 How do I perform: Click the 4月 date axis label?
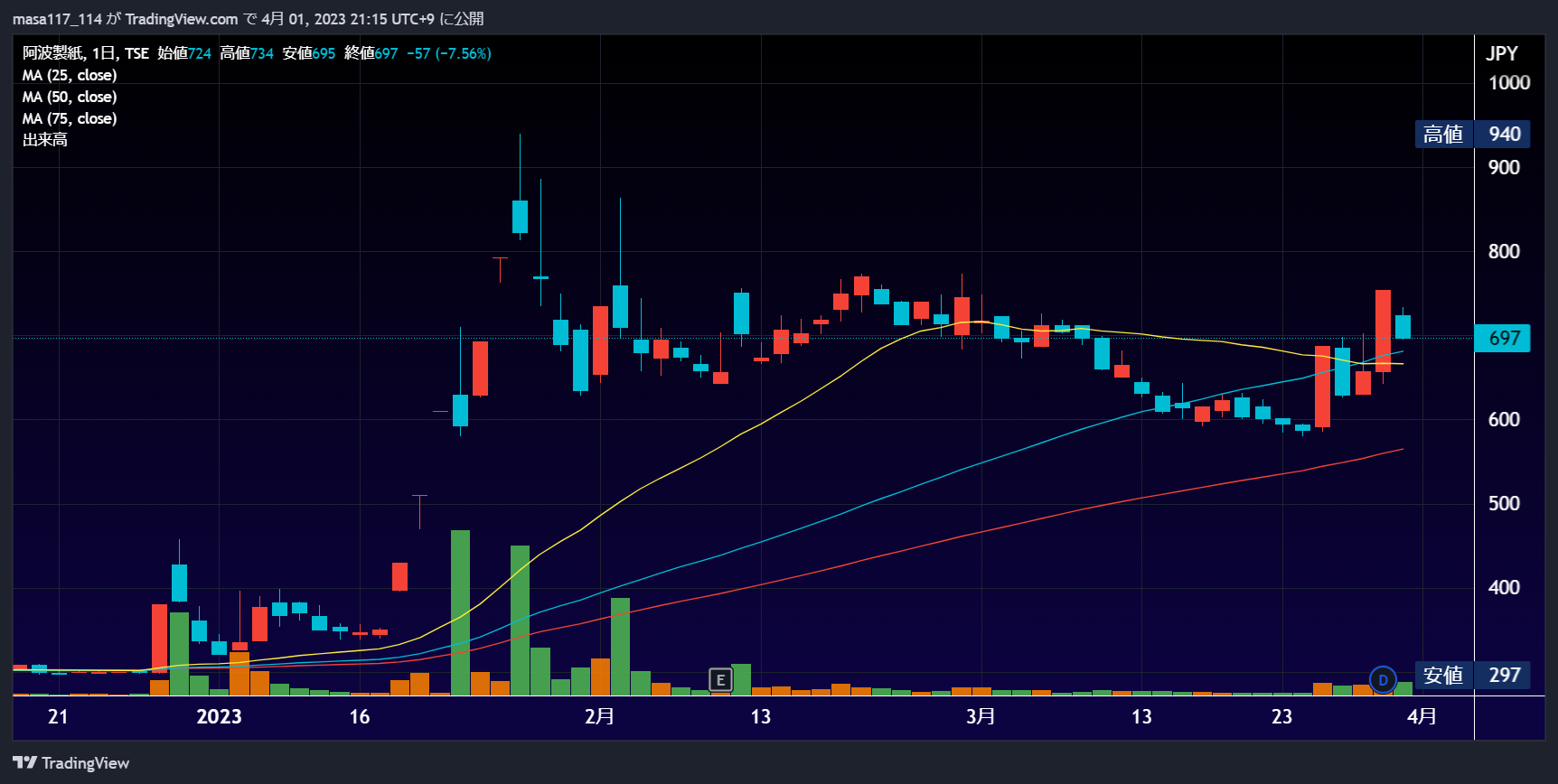coord(1422,716)
